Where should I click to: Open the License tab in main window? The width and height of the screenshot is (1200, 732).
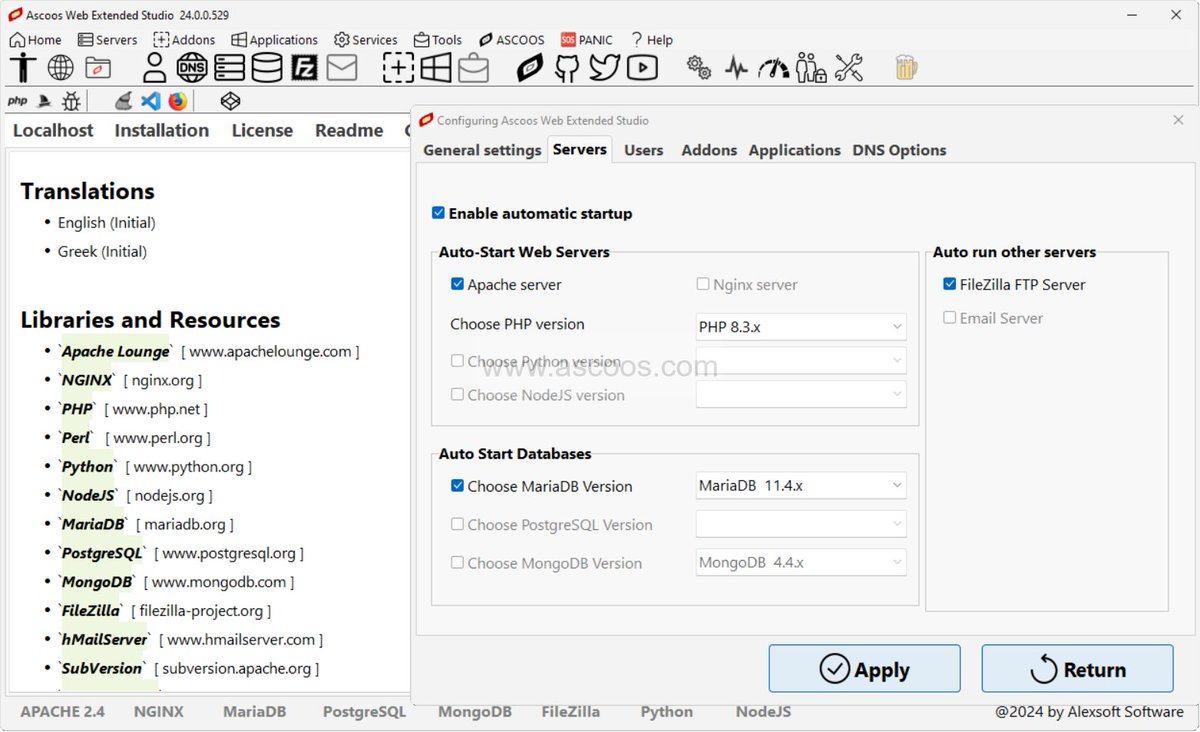click(x=262, y=130)
